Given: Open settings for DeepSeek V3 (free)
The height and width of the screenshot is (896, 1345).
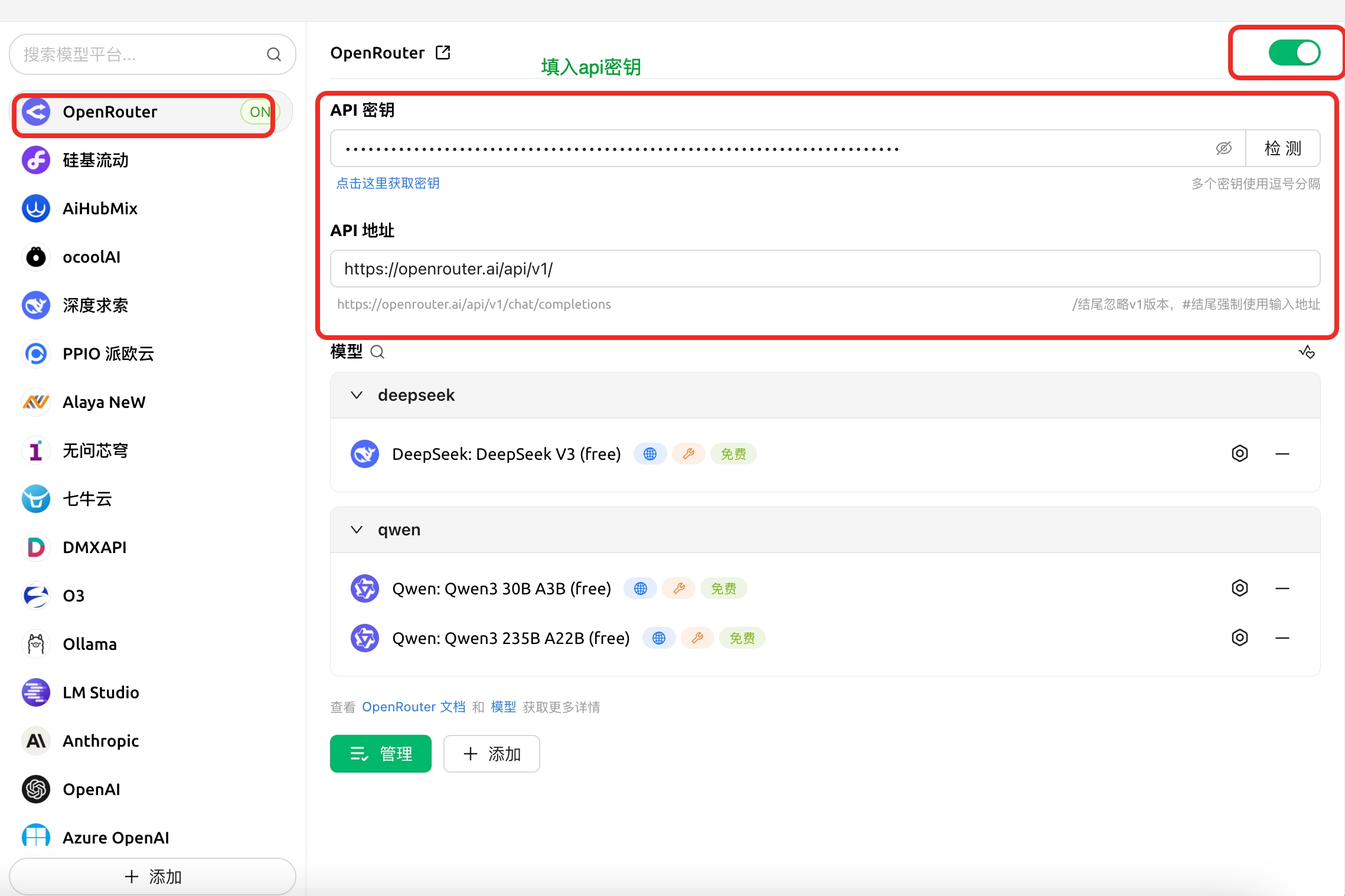Looking at the screenshot, I should coord(1239,454).
